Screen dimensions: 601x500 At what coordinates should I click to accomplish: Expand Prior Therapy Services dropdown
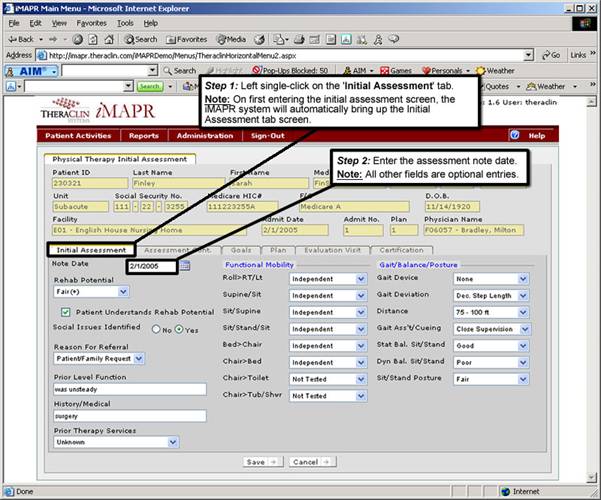173,442
